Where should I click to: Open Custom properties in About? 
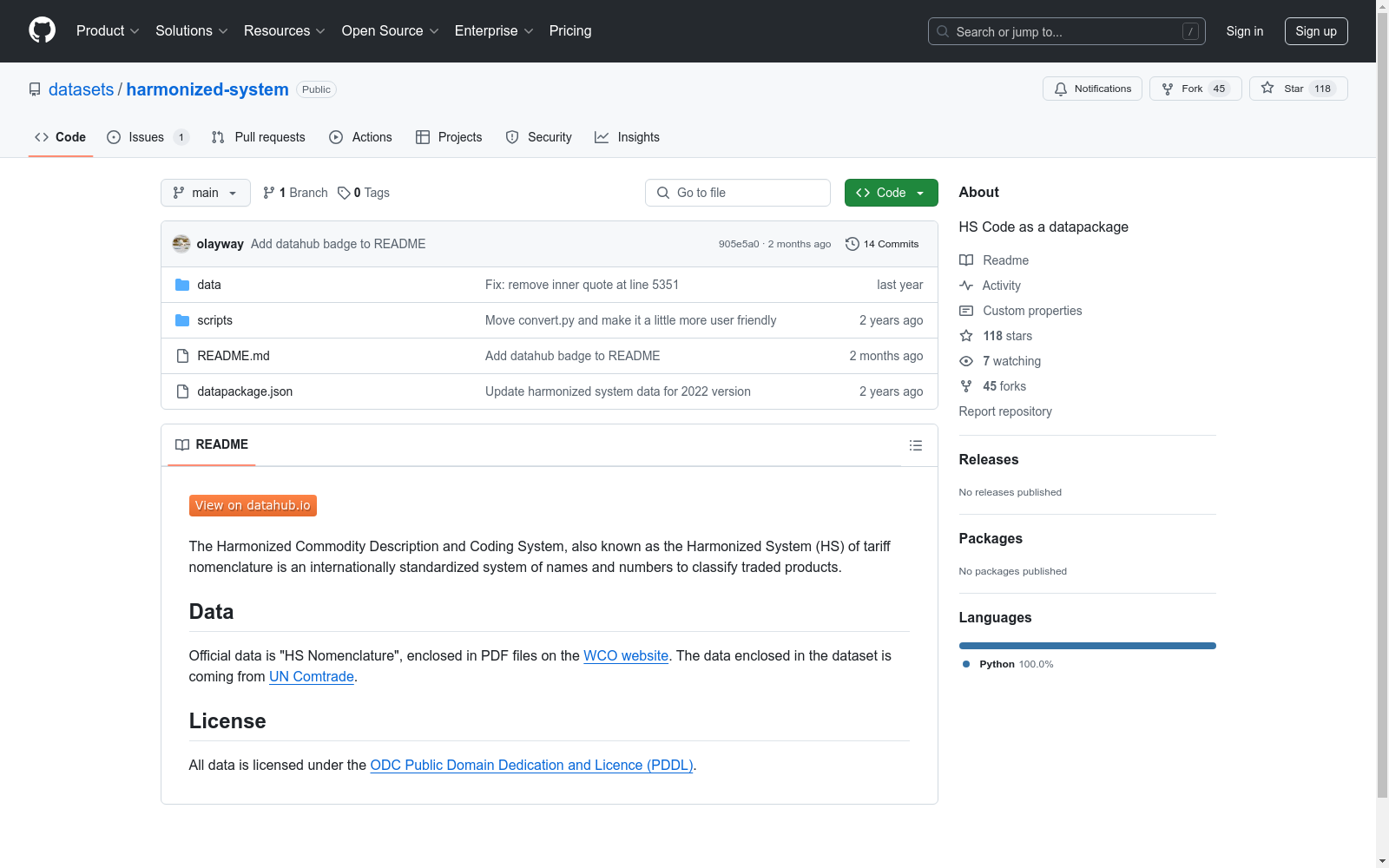[x=1021, y=311]
